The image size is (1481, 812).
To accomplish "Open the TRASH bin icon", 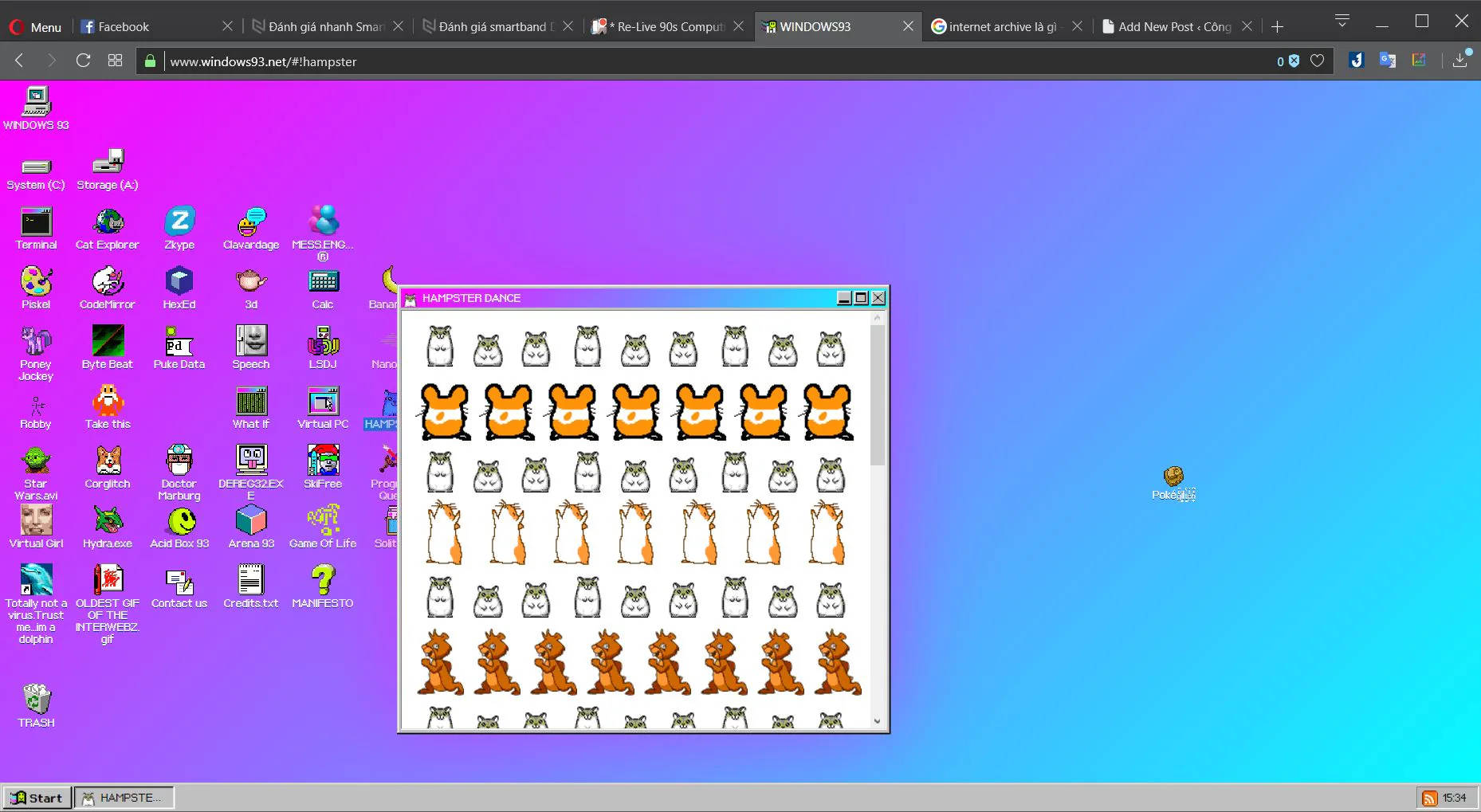I will pos(36,706).
